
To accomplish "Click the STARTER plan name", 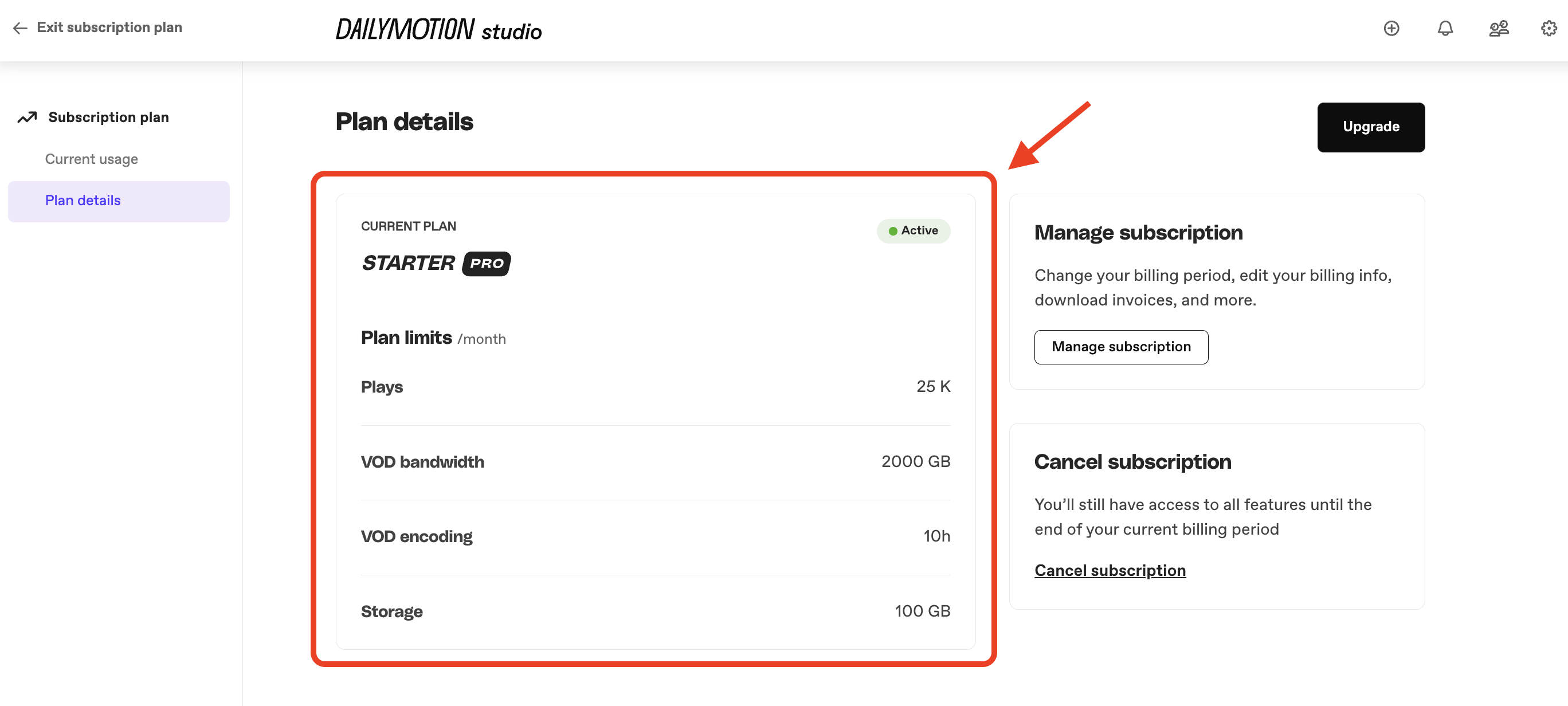I will coord(408,263).
